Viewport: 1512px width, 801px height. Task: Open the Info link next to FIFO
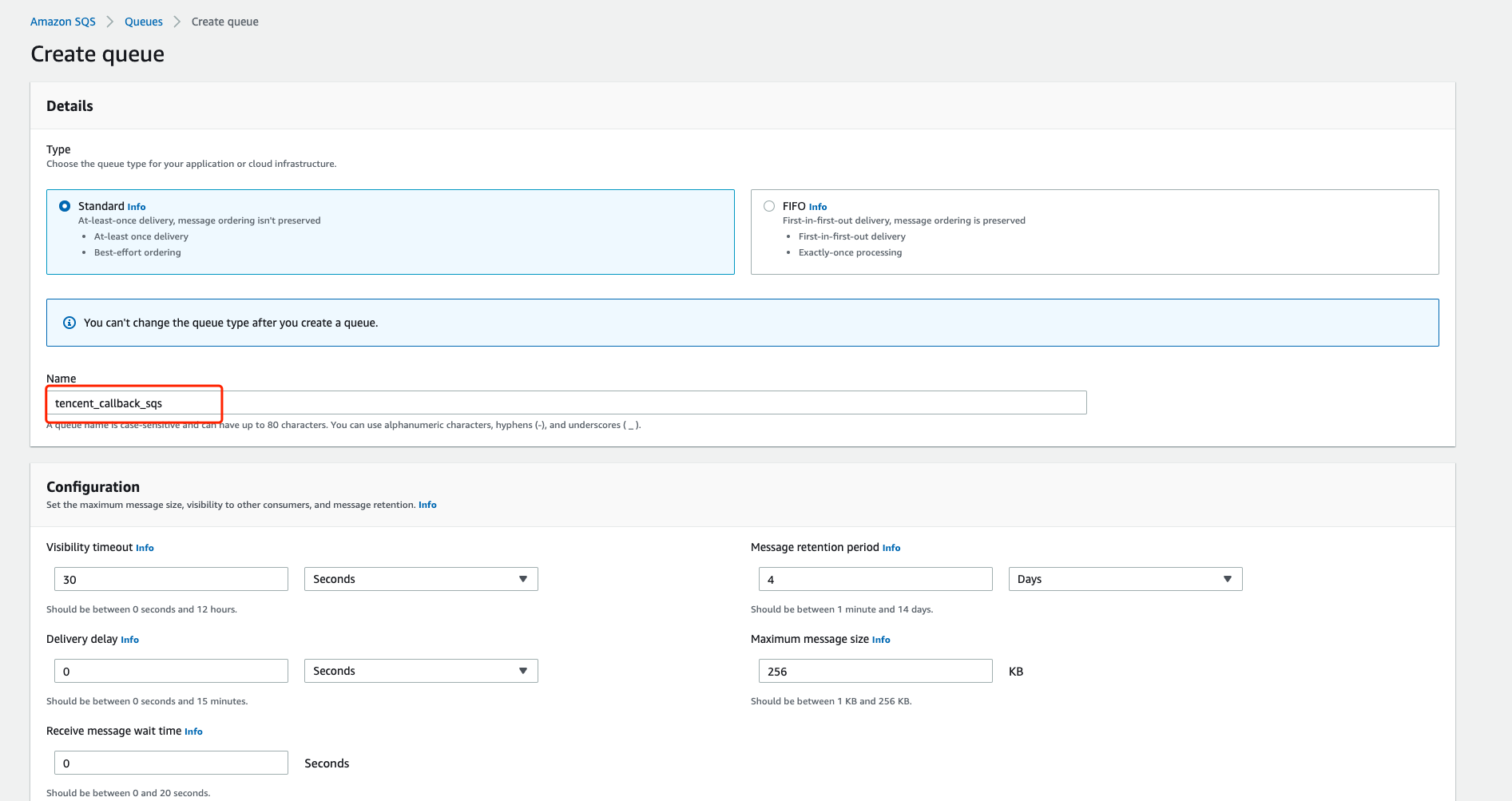pyautogui.click(x=817, y=207)
